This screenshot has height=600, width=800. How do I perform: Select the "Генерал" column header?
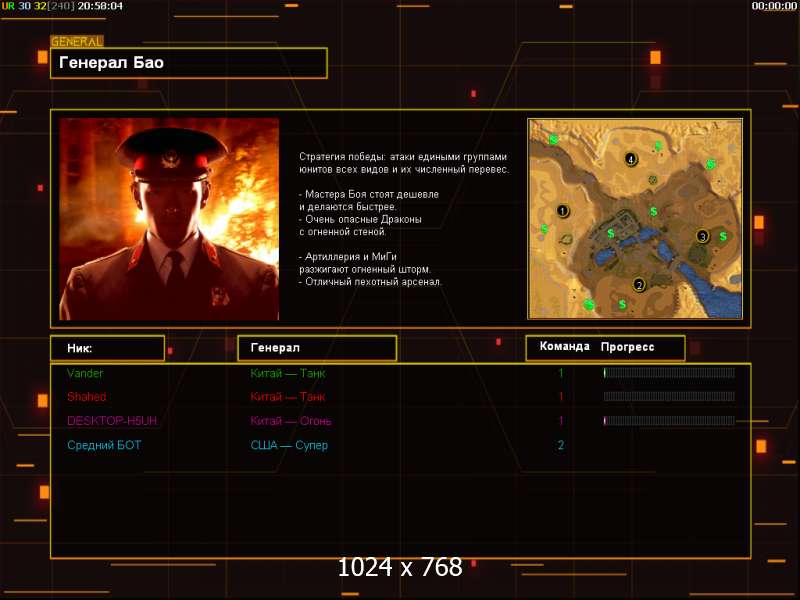[316, 348]
